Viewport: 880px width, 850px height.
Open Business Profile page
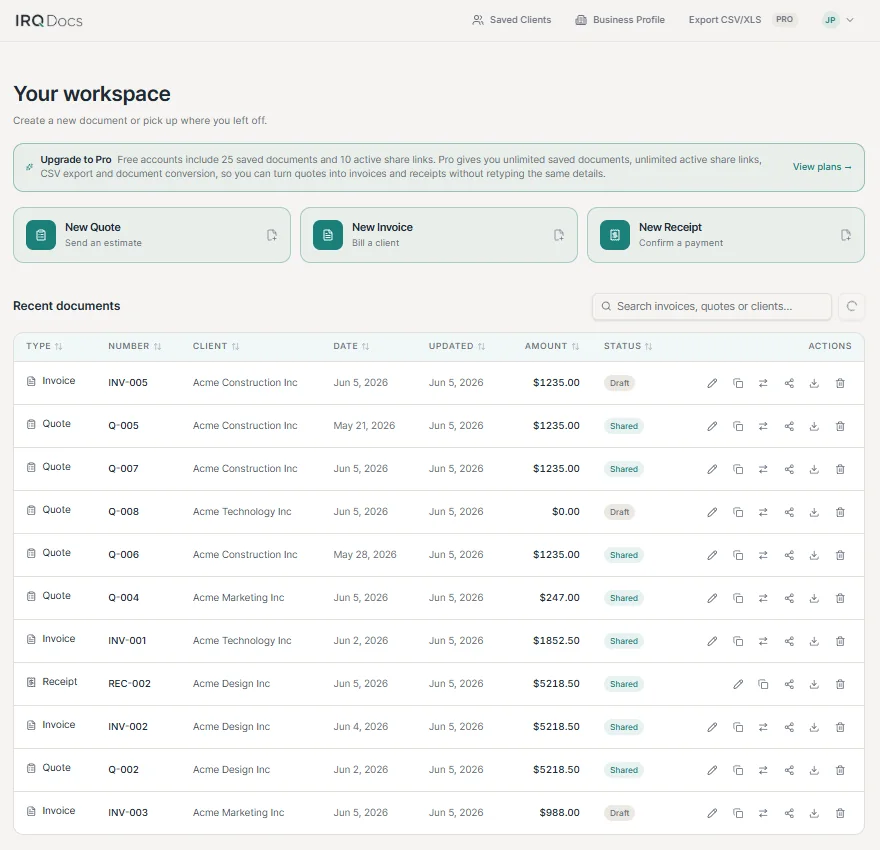pos(620,20)
